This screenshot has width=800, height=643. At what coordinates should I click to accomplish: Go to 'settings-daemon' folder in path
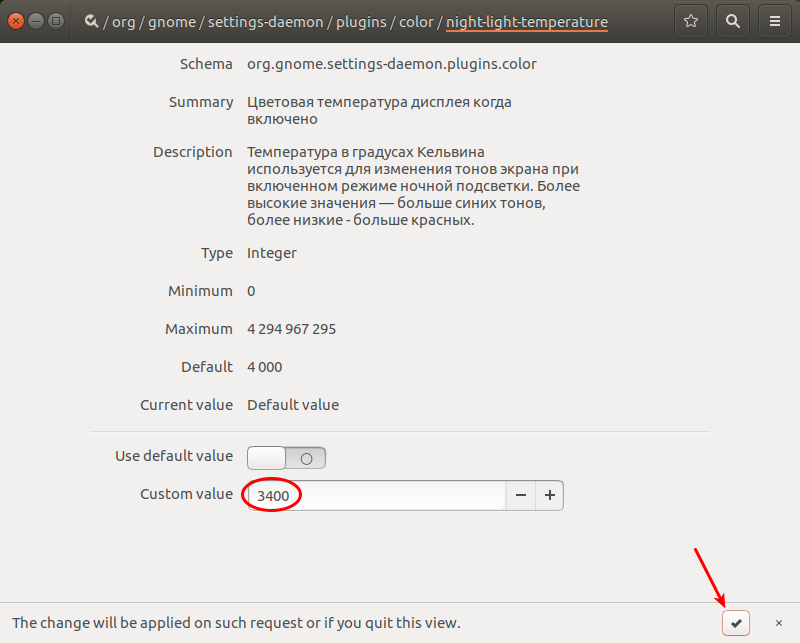[x=265, y=22]
